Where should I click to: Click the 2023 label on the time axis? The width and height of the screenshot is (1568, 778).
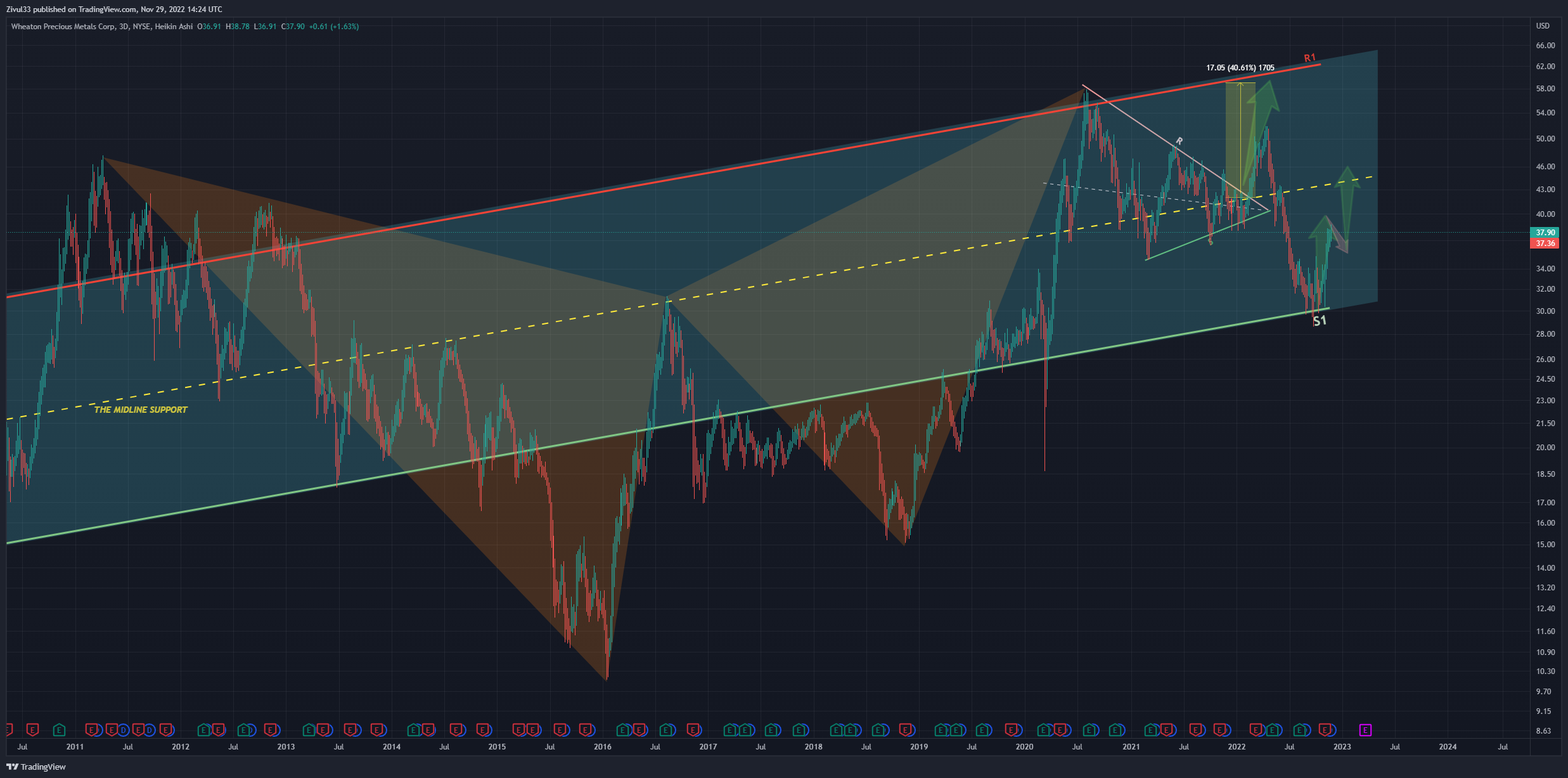[1342, 746]
